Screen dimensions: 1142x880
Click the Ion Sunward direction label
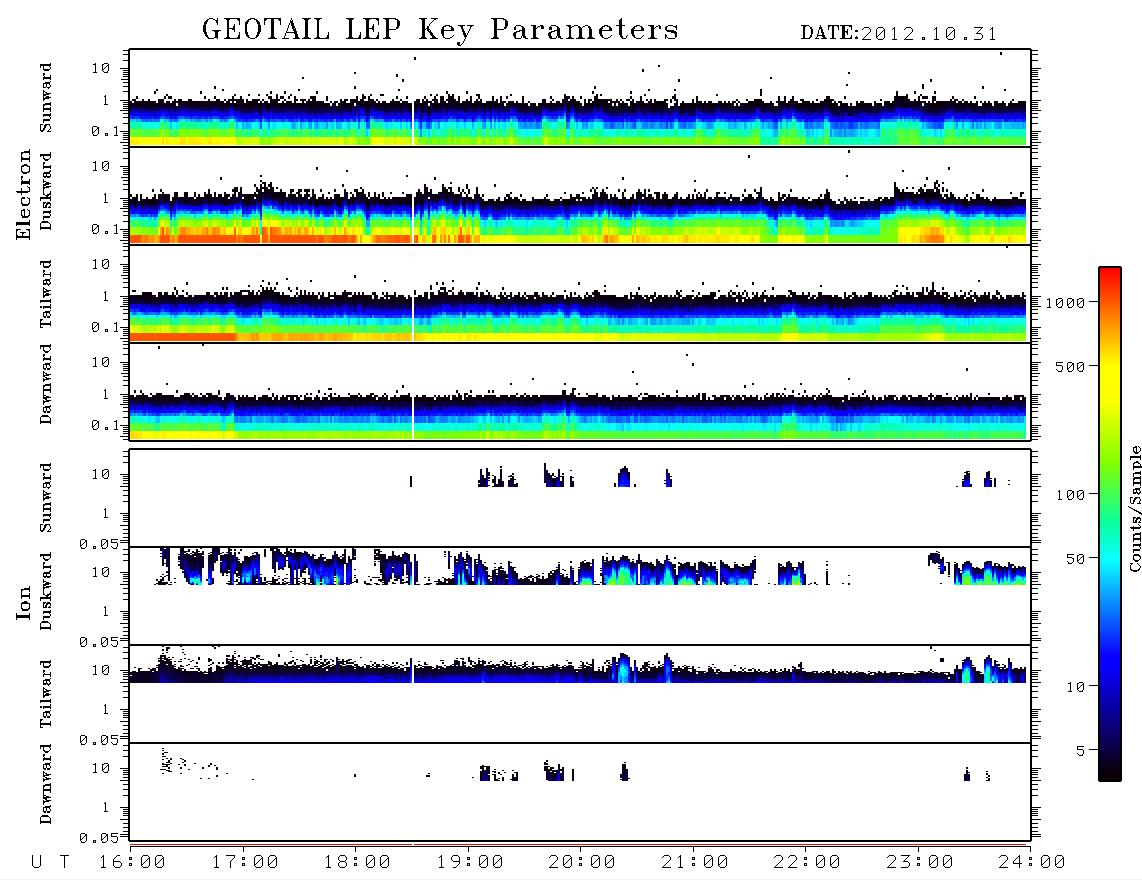46,498
